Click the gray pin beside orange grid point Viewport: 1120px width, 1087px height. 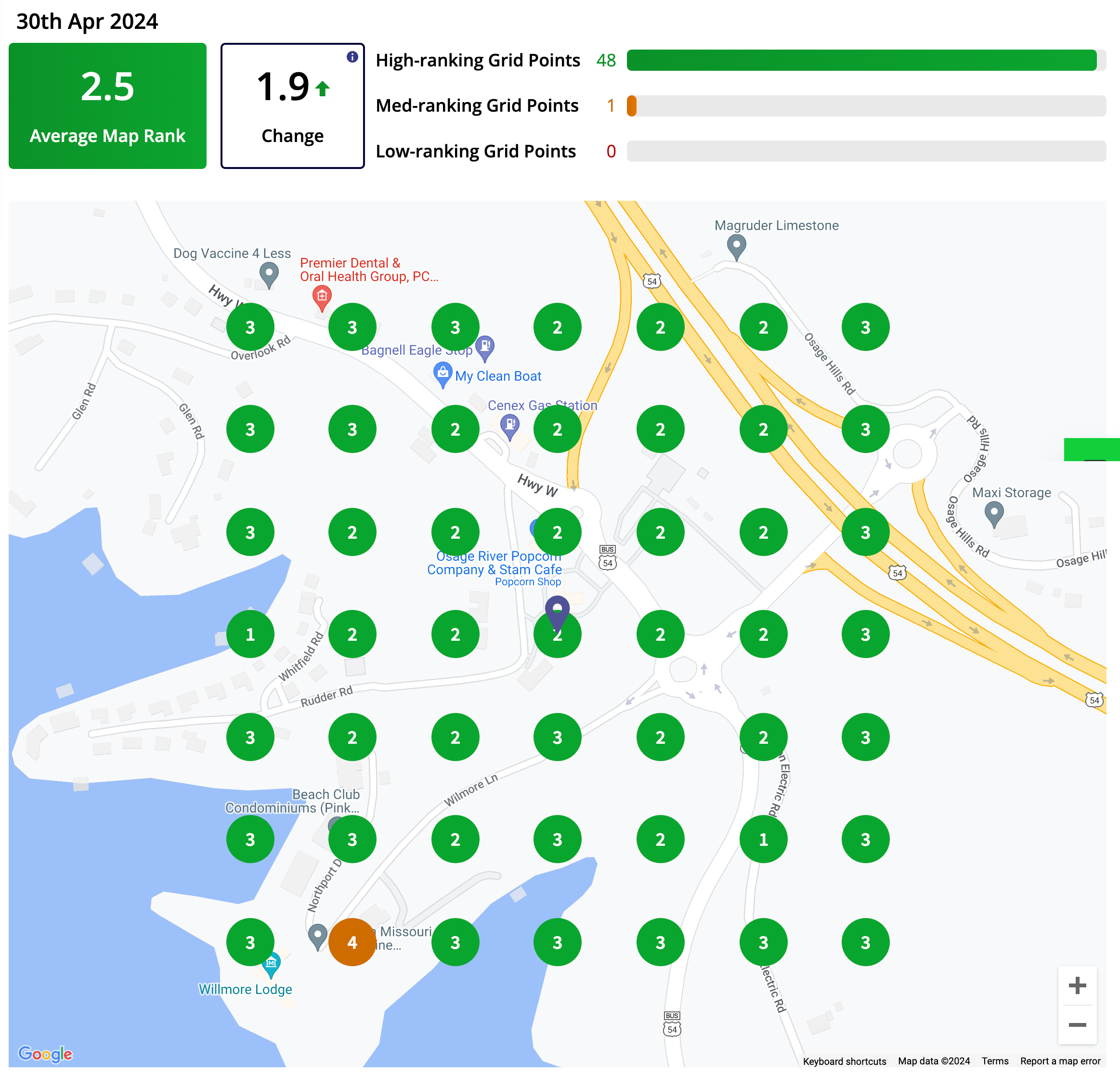pos(317,937)
